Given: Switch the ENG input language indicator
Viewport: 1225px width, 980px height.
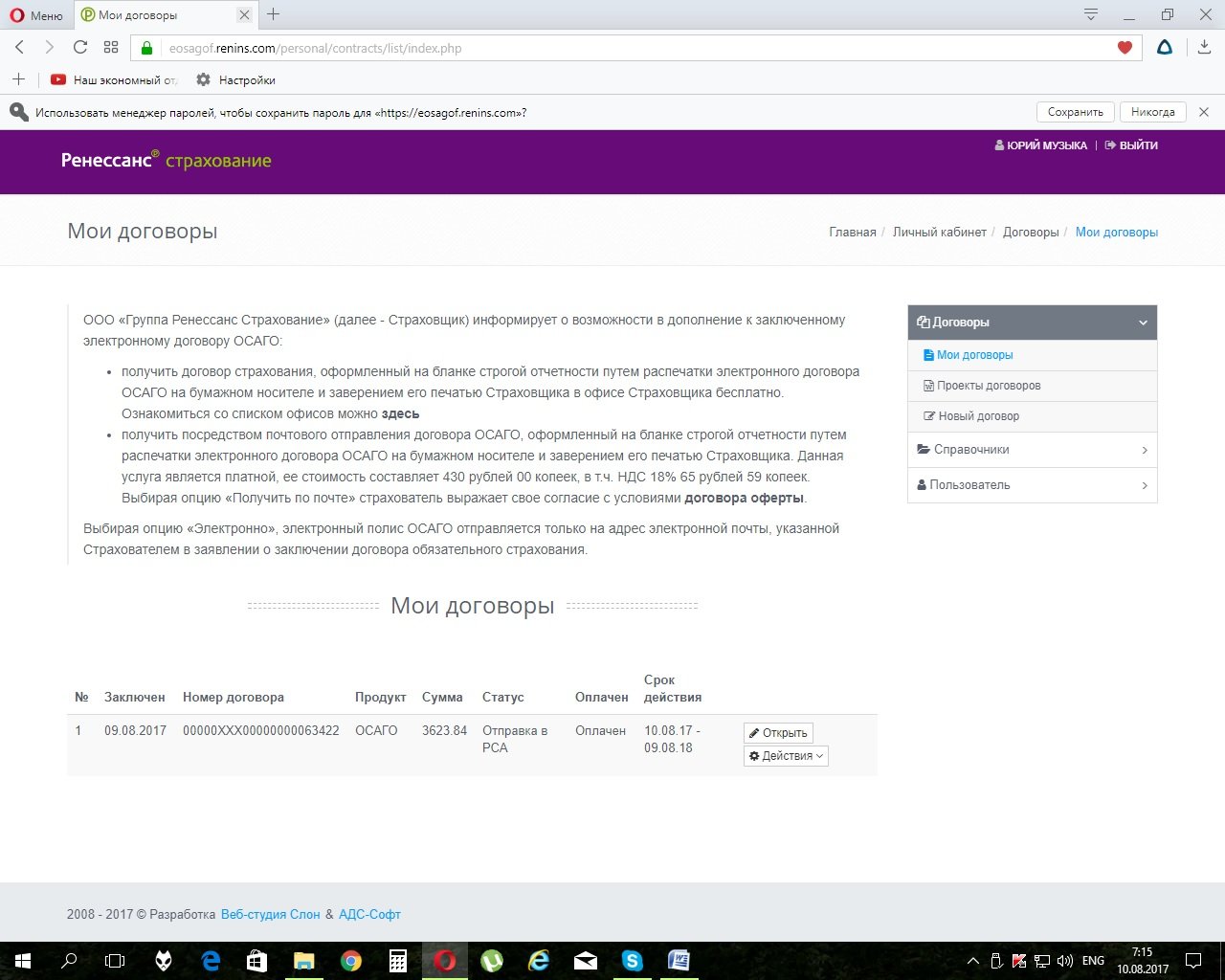Looking at the screenshot, I should (1093, 961).
